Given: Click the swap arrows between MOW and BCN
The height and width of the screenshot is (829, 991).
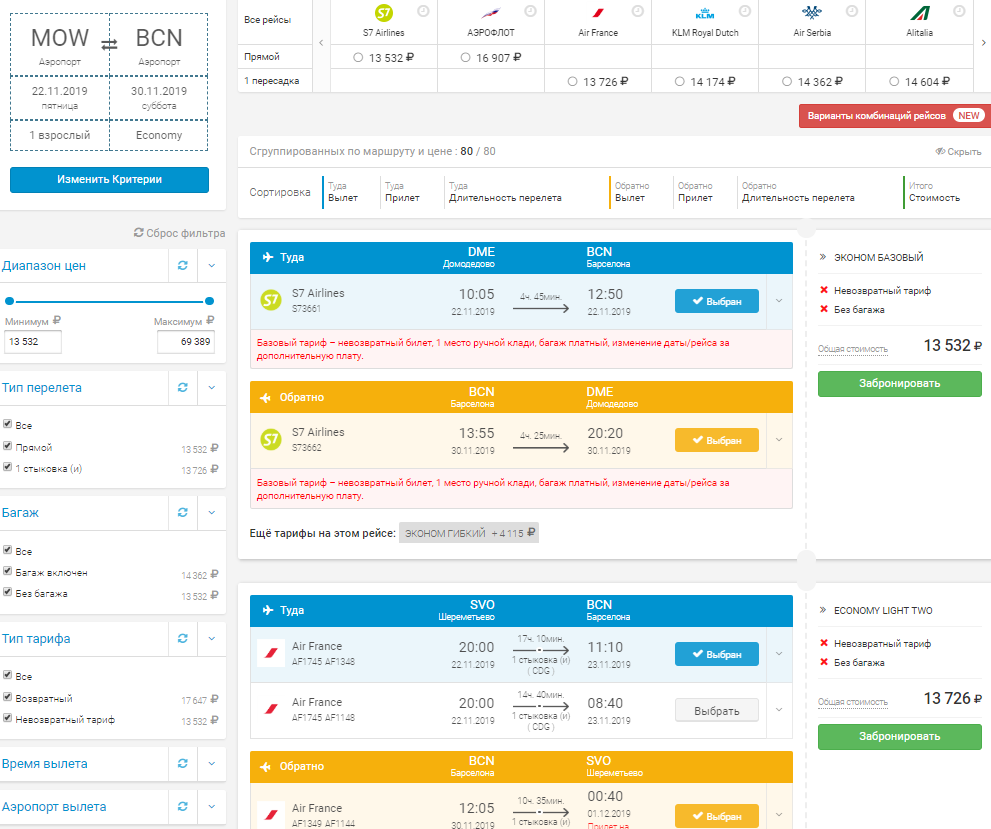Looking at the screenshot, I should click(x=109, y=44).
